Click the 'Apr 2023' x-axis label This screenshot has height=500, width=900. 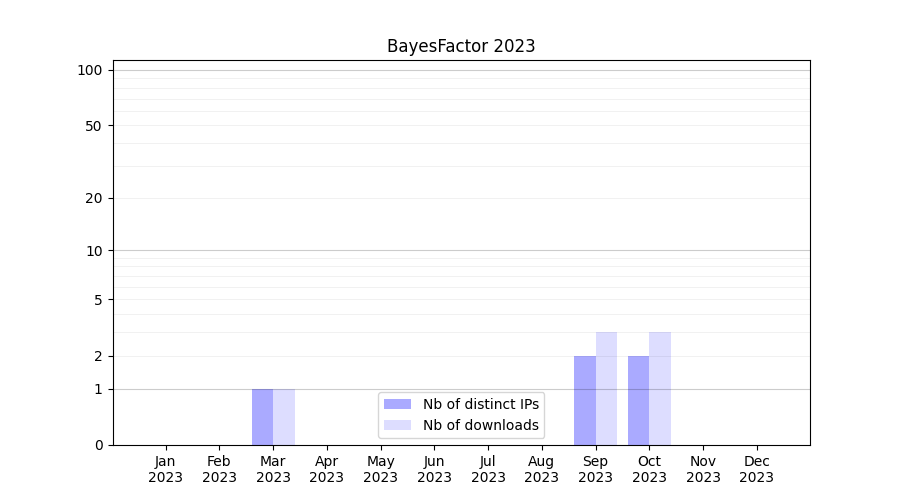tap(327, 469)
